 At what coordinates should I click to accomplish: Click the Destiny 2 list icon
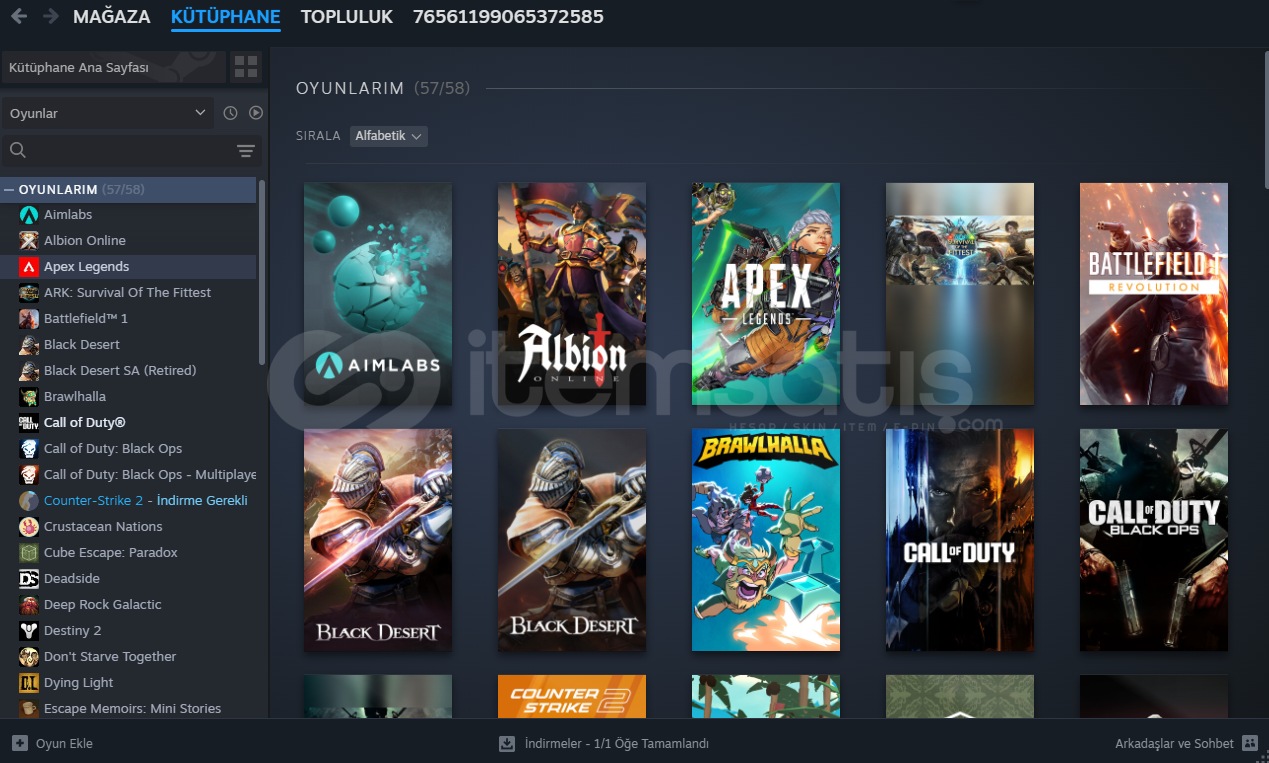tap(29, 631)
